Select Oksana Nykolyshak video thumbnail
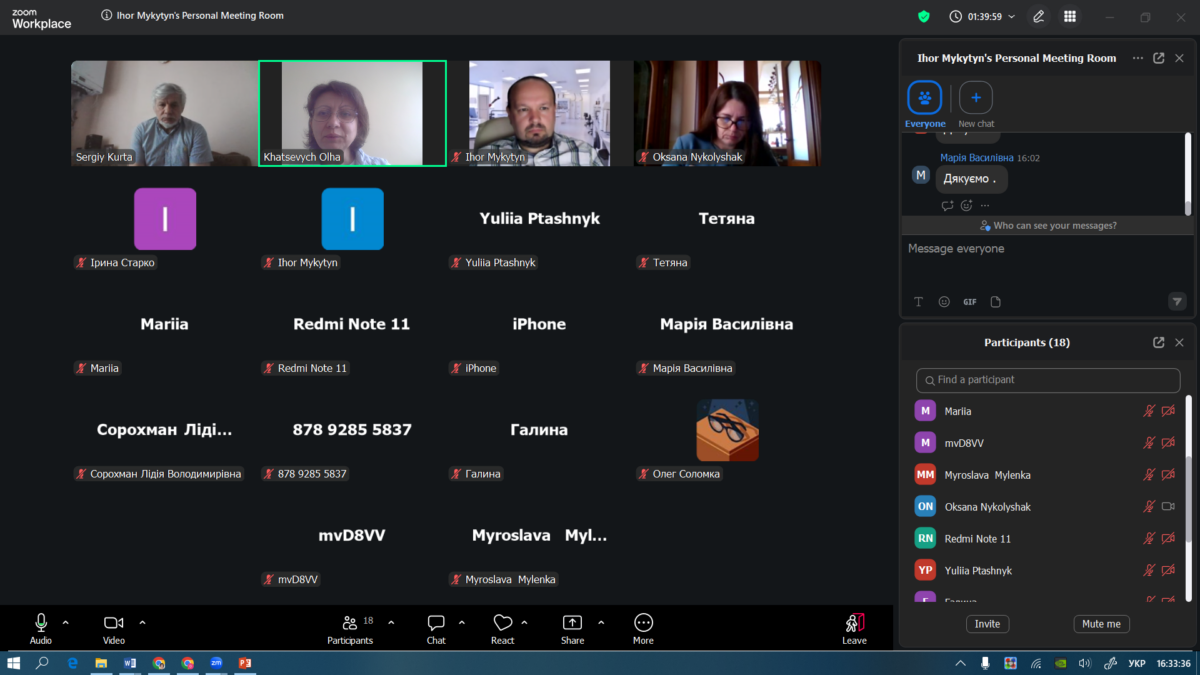The width and height of the screenshot is (1200, 675). pyautogui.click(x=727, y=113)
